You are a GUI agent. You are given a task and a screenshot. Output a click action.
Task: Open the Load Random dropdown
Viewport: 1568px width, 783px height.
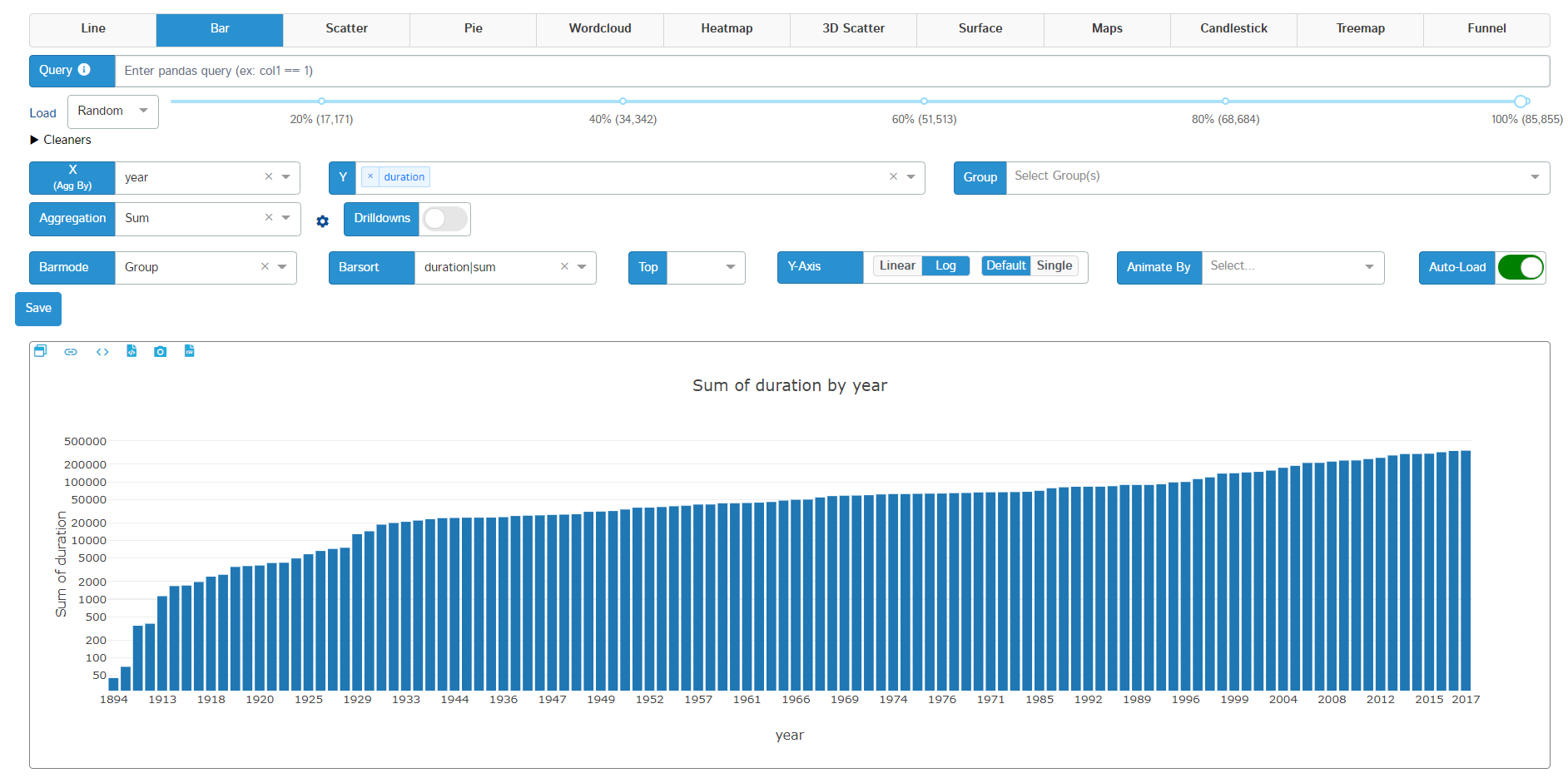coord(112,111)
